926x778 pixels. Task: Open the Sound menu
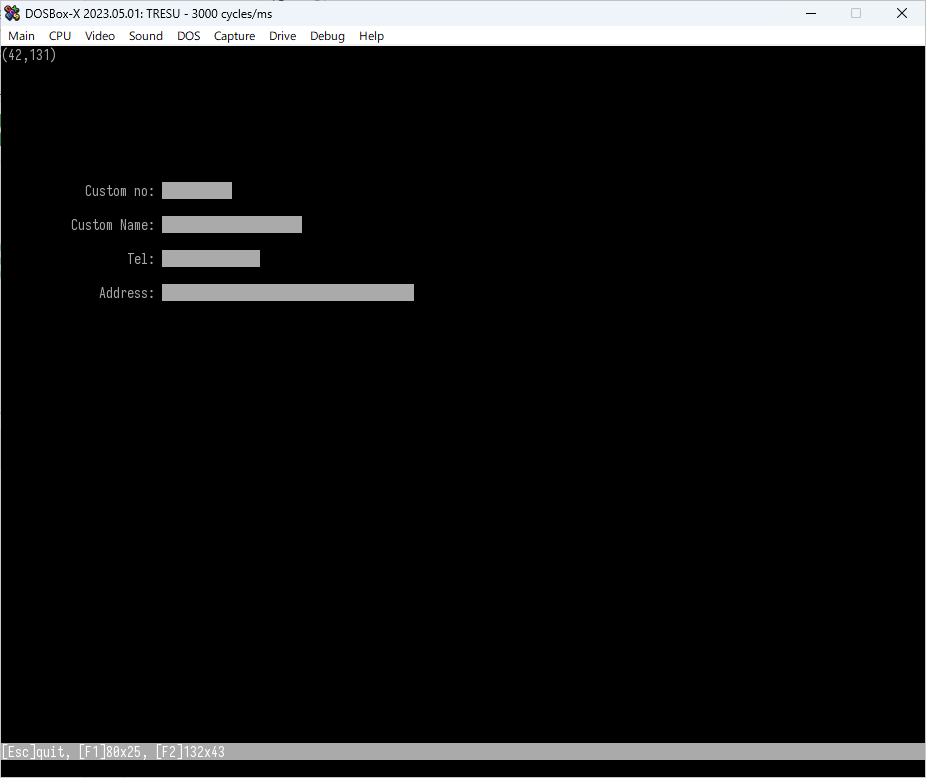coord(145,36)
